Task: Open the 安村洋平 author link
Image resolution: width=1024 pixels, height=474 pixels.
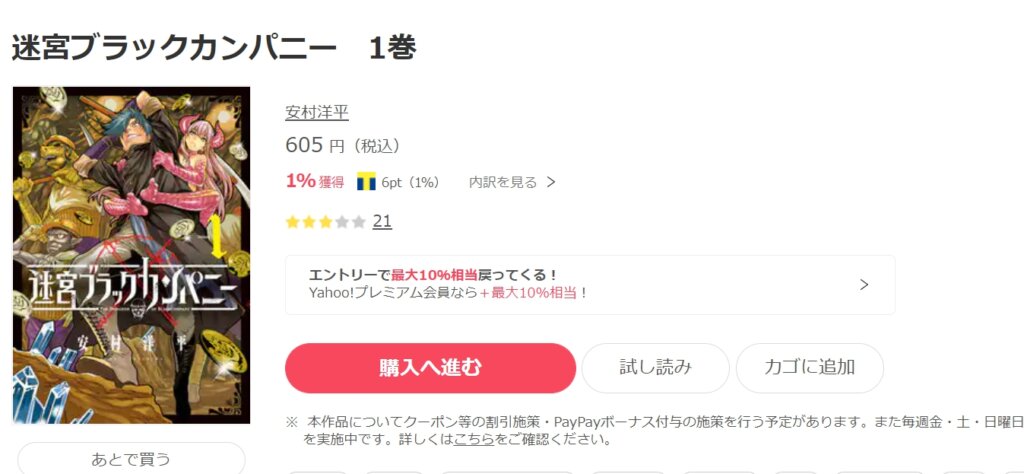Action: coord(317,112)
